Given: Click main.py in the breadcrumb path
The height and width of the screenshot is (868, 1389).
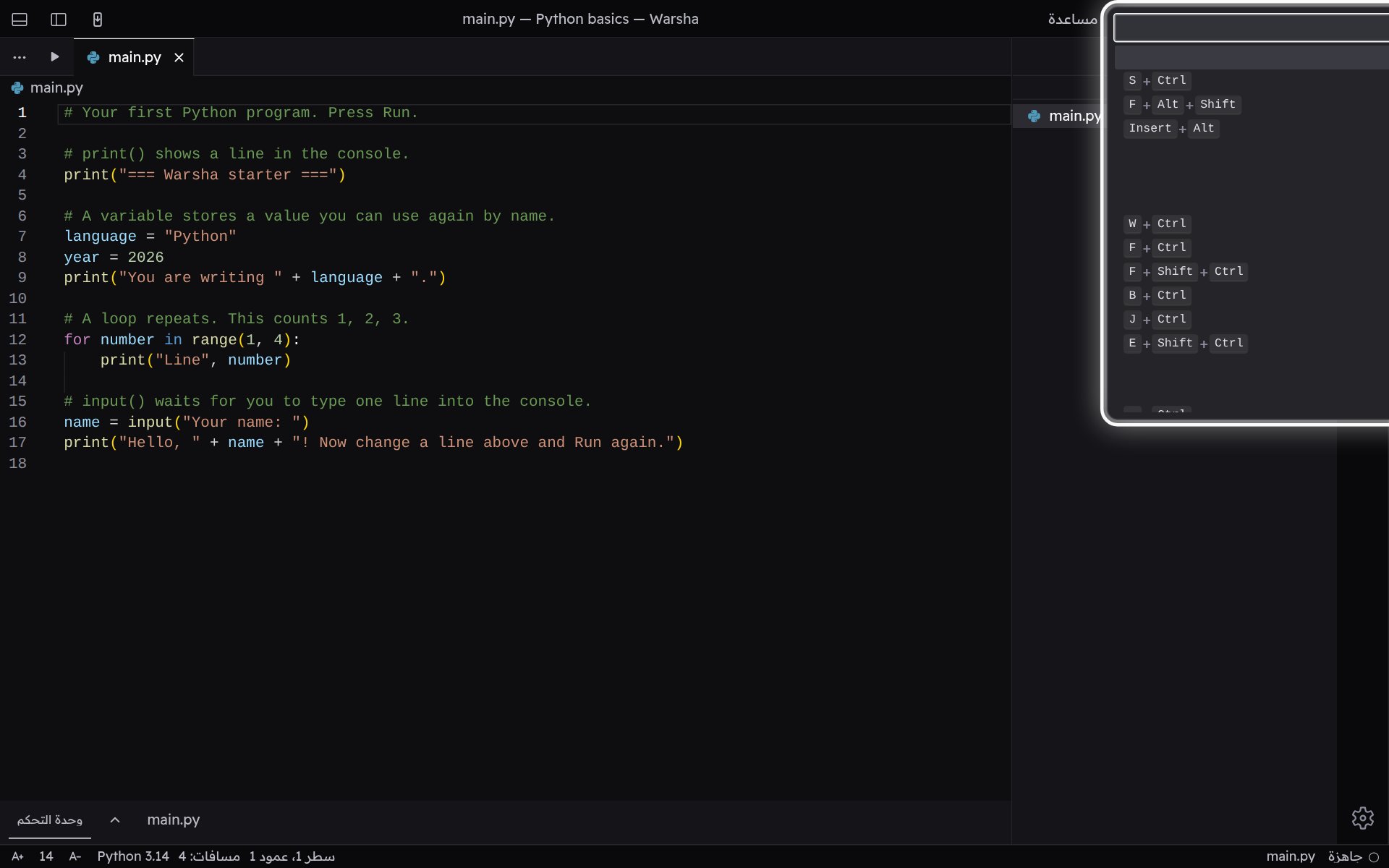Looking at the screenshot, I should click(56, 88).
